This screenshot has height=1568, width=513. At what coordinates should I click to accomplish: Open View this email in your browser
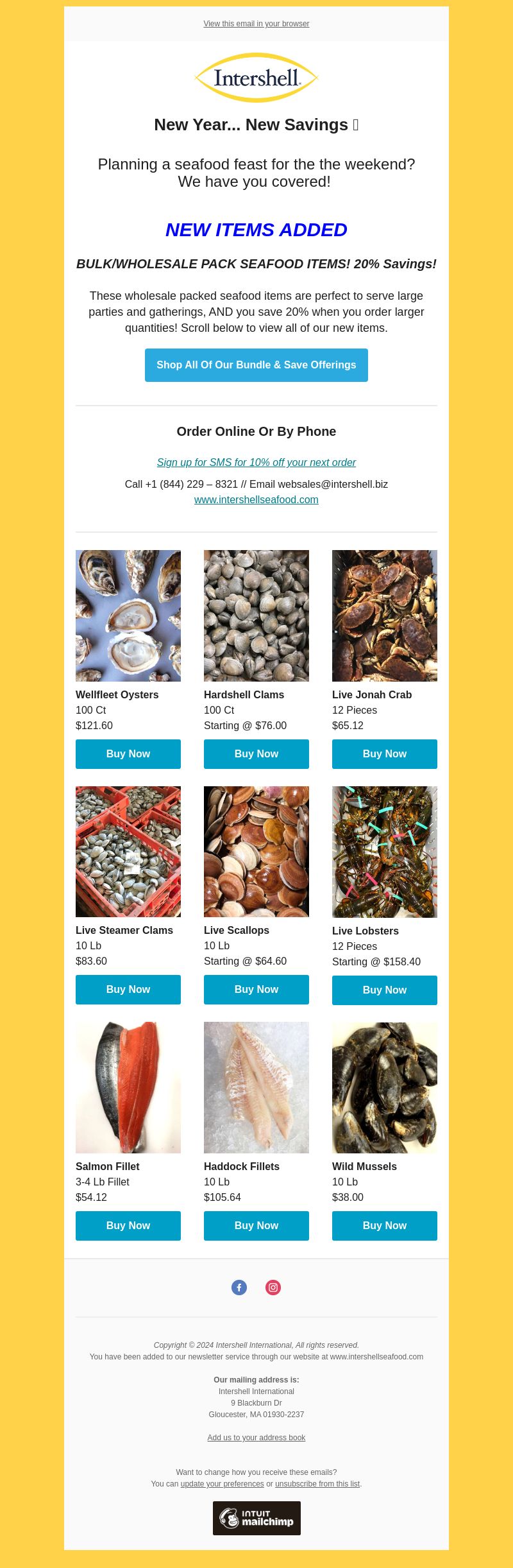point(256,24)
